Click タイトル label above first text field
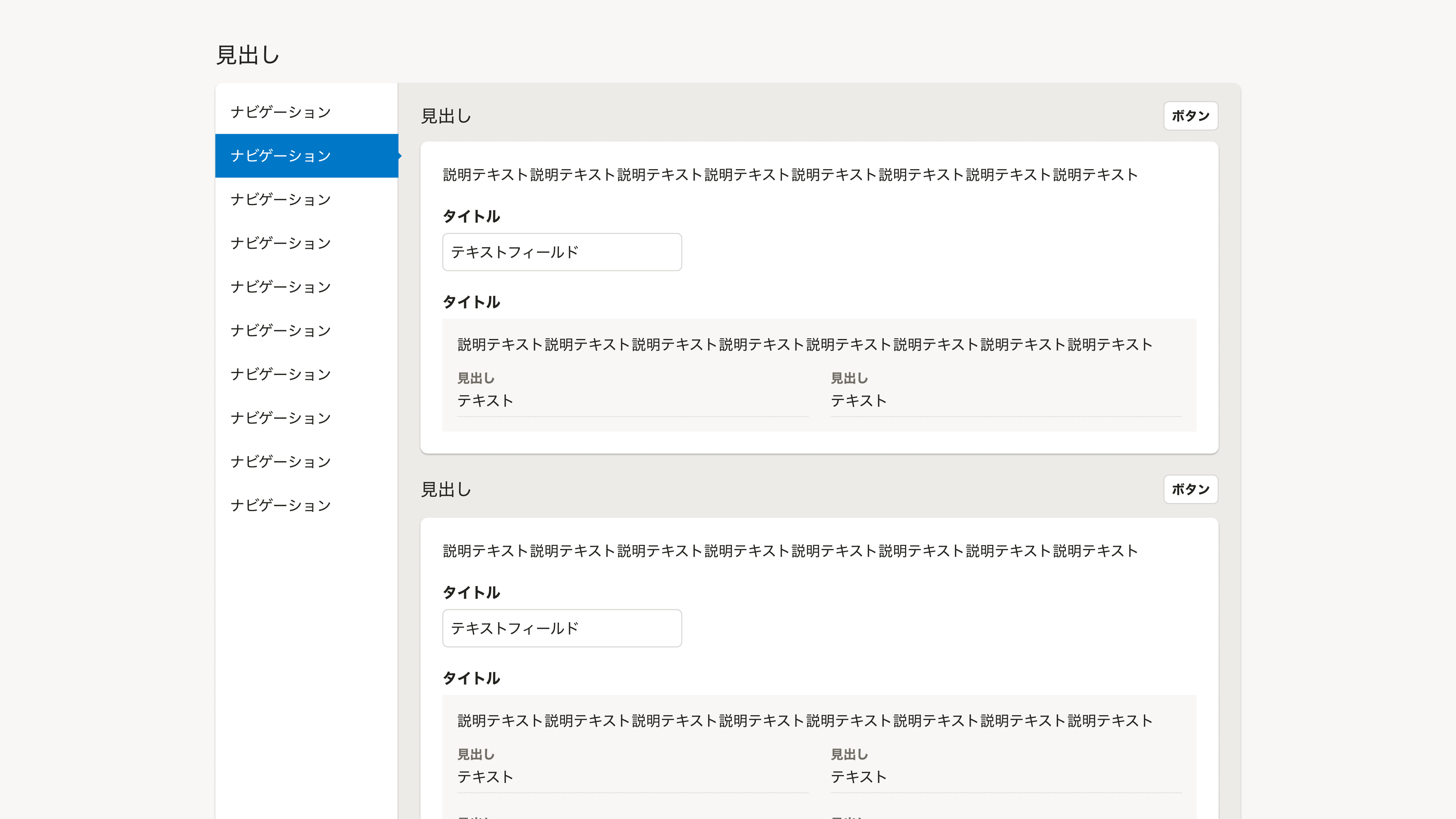Viewport: 1456px width, 819px height. [x=471, y=216]
